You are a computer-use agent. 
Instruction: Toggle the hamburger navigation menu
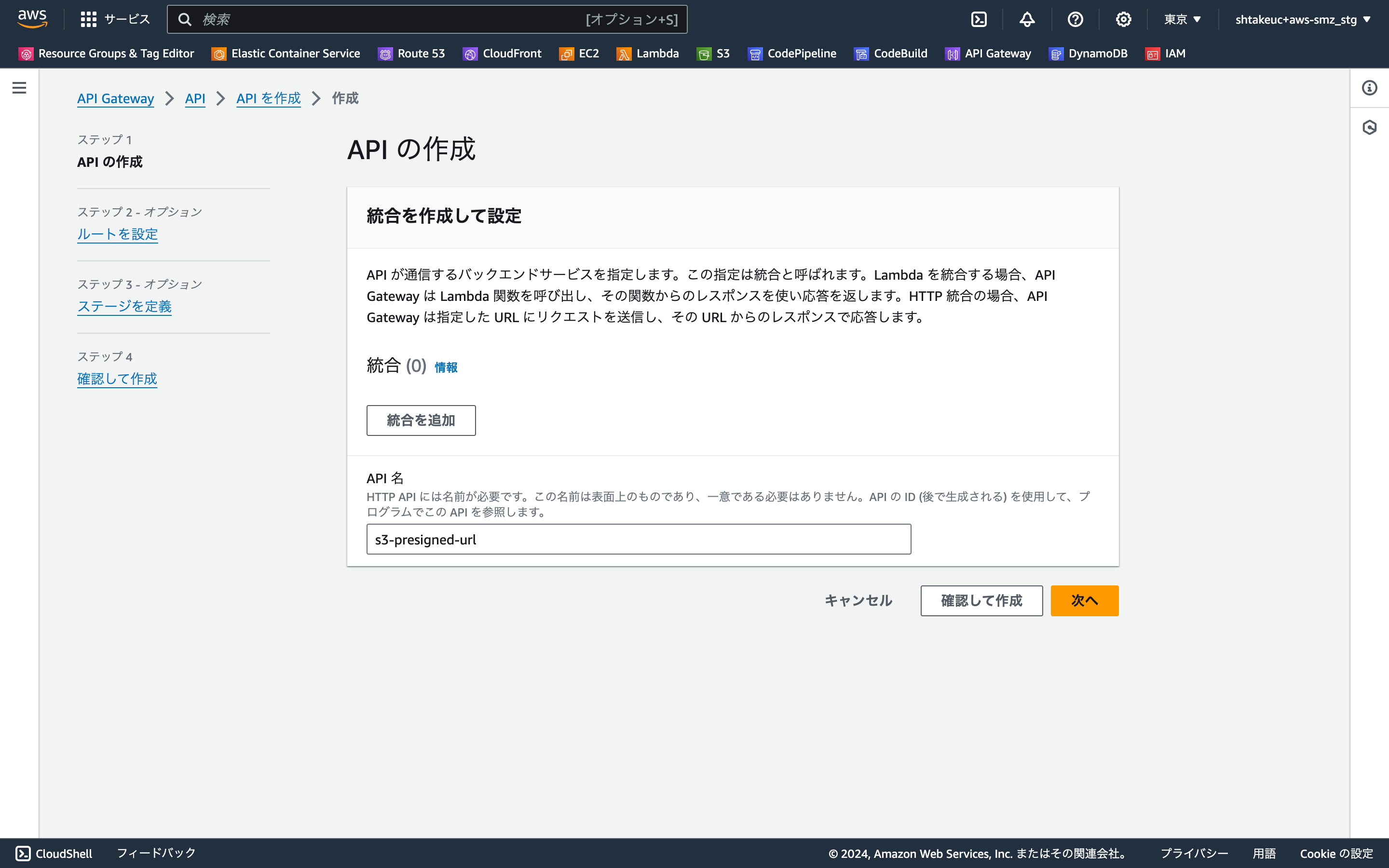click(19, 87)
